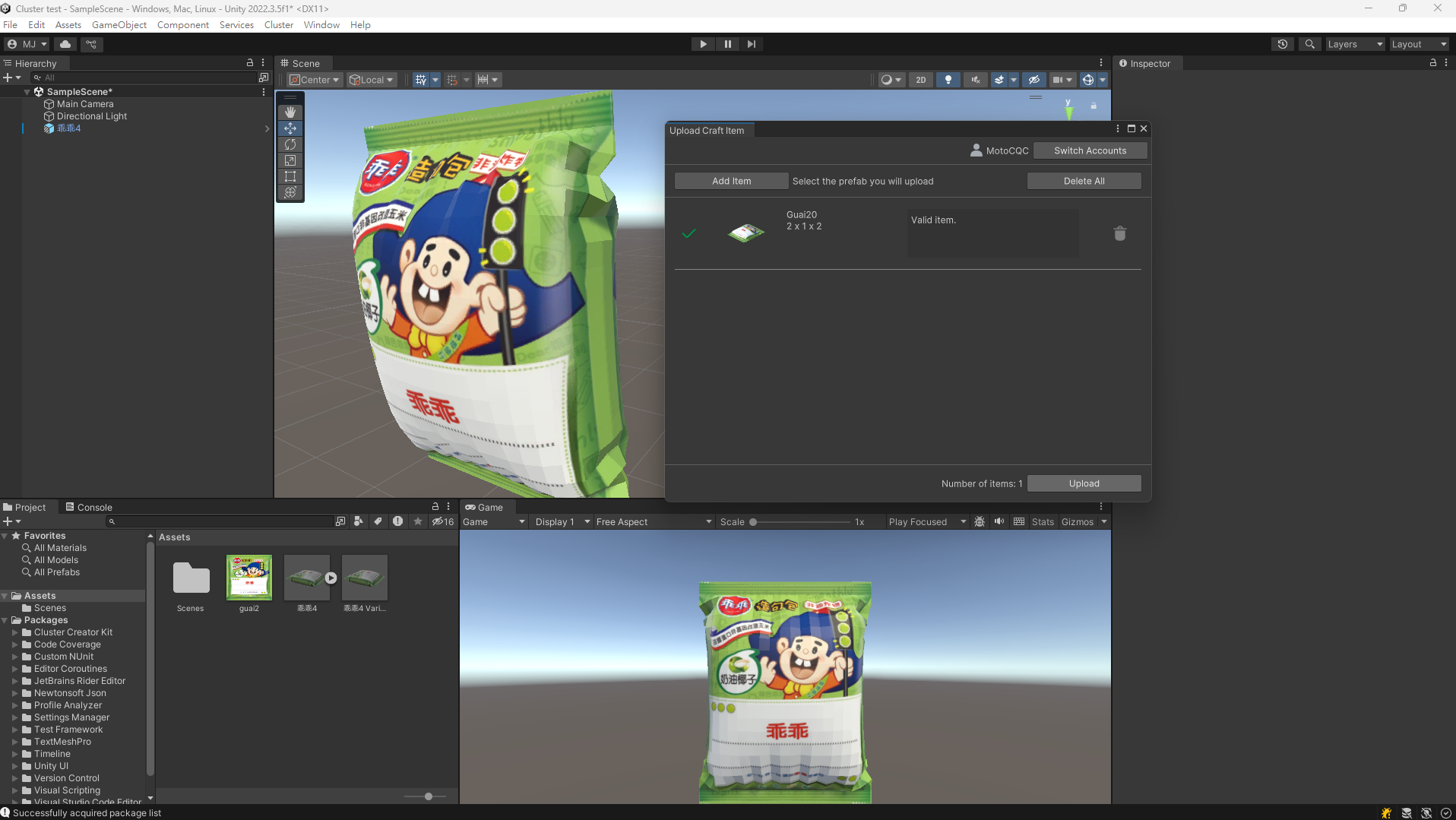
Task: Open the Scenes folder in Assets
Action: 191,584
